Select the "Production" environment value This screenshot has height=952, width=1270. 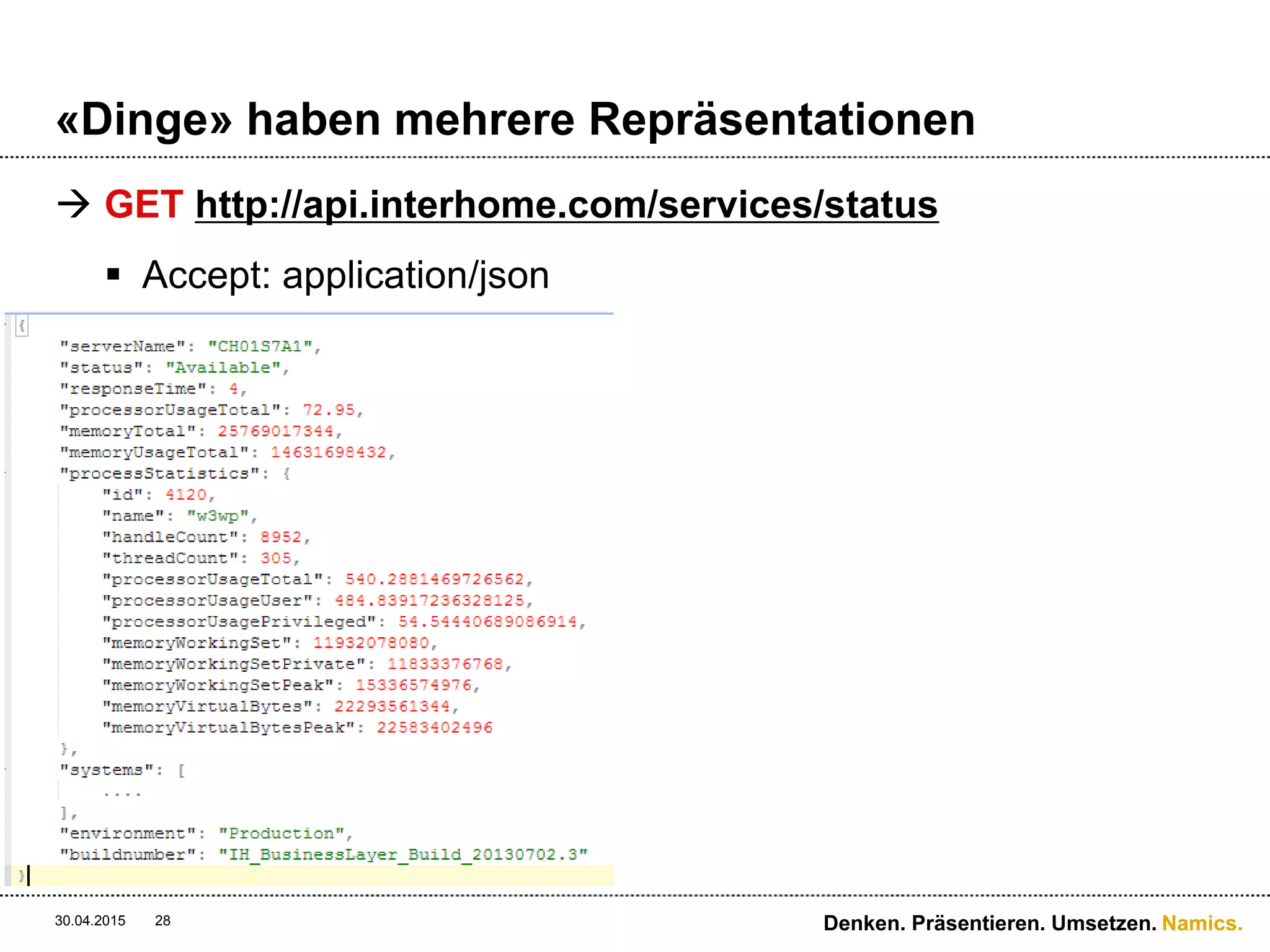(281, 833)
